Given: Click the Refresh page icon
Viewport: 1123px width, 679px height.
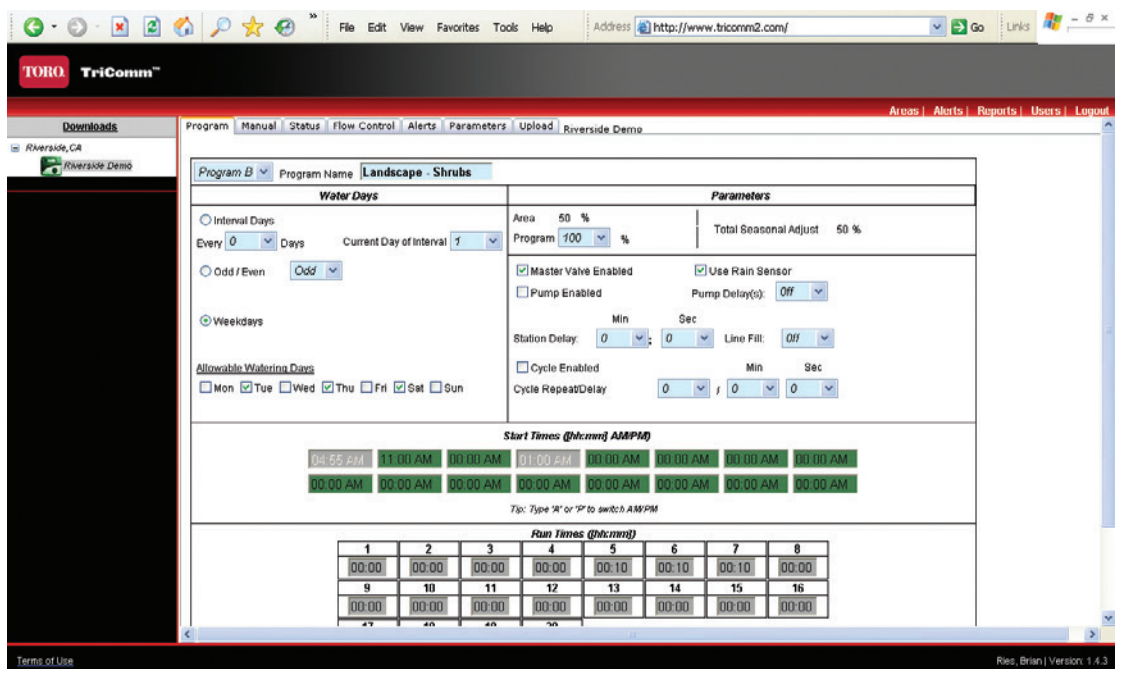Looking at the screenshot, I should point(152,27).
